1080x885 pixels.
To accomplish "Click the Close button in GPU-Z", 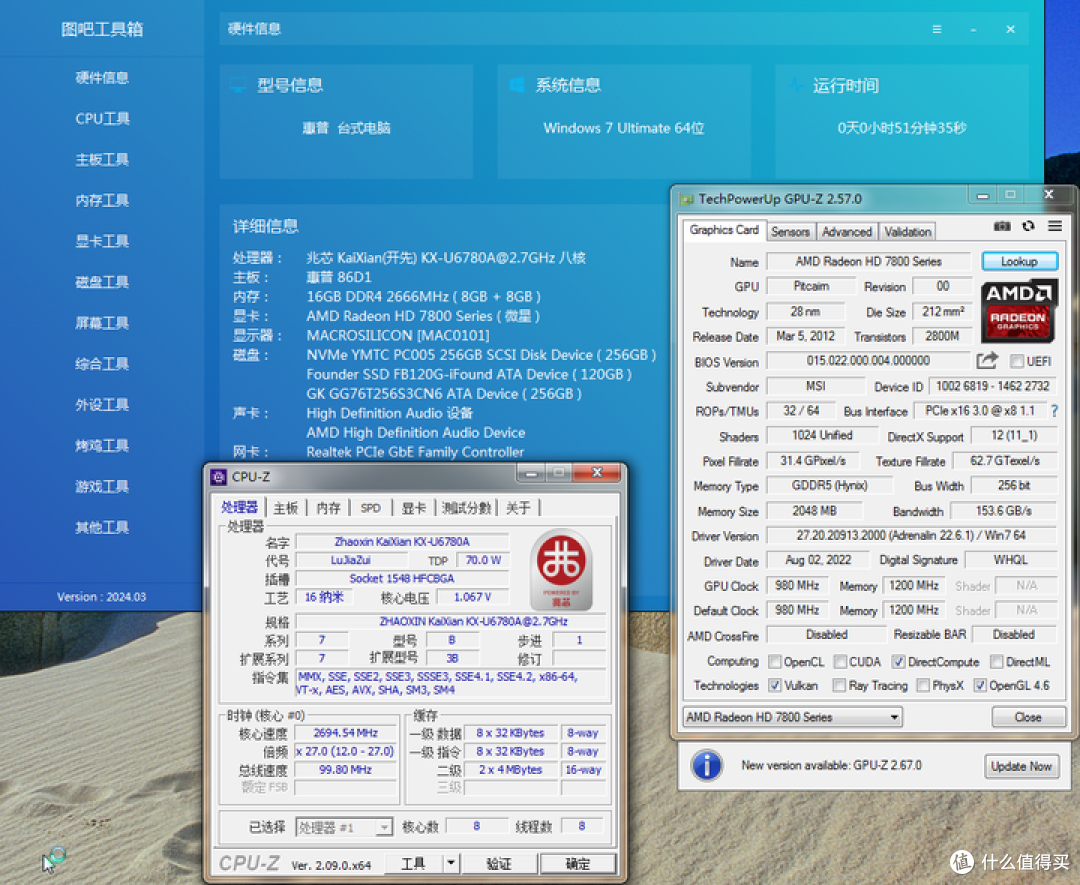I will pyautogui.click(x=1028, y=717).
